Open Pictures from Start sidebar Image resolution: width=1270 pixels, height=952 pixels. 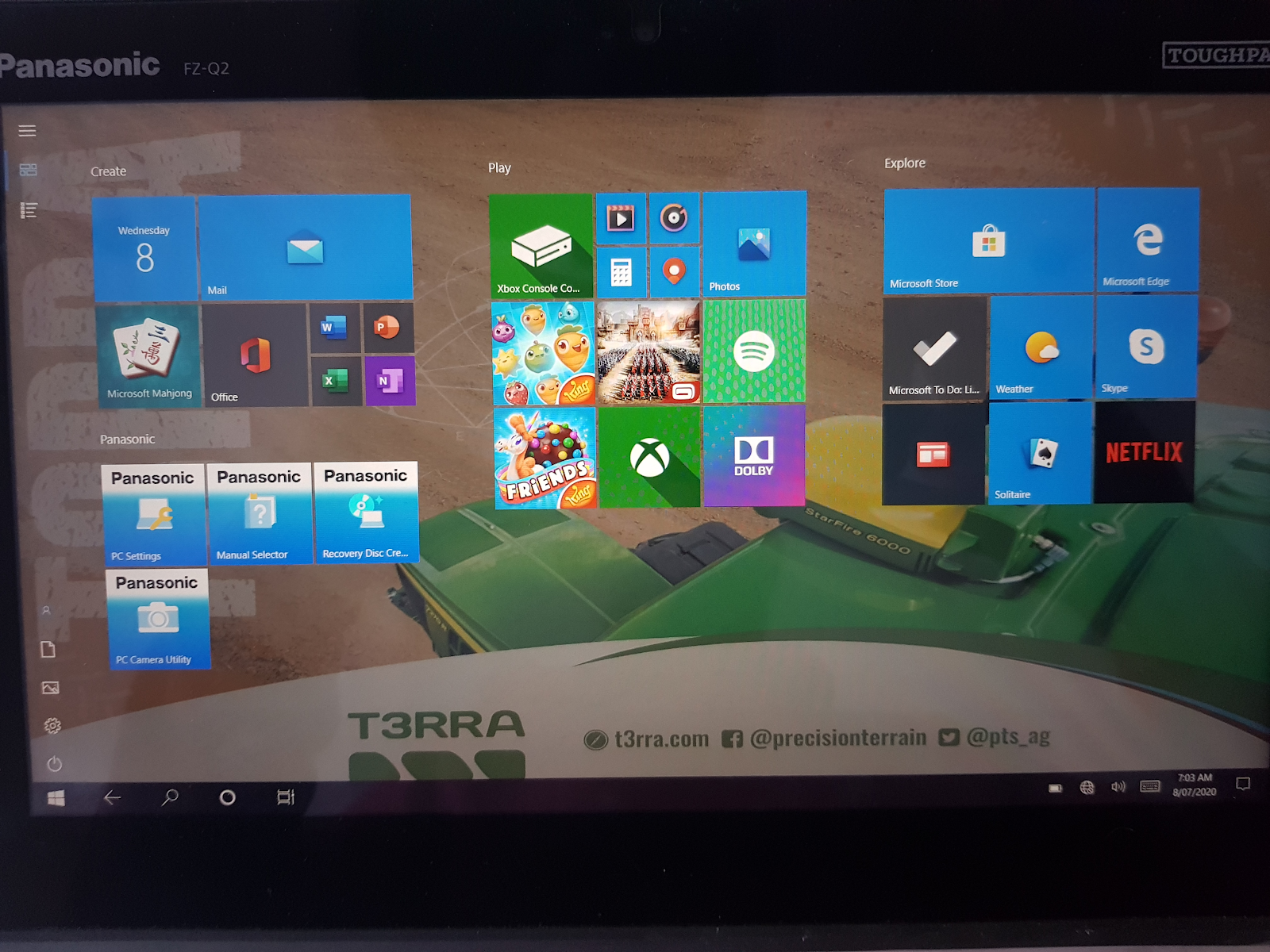[50, 688]
